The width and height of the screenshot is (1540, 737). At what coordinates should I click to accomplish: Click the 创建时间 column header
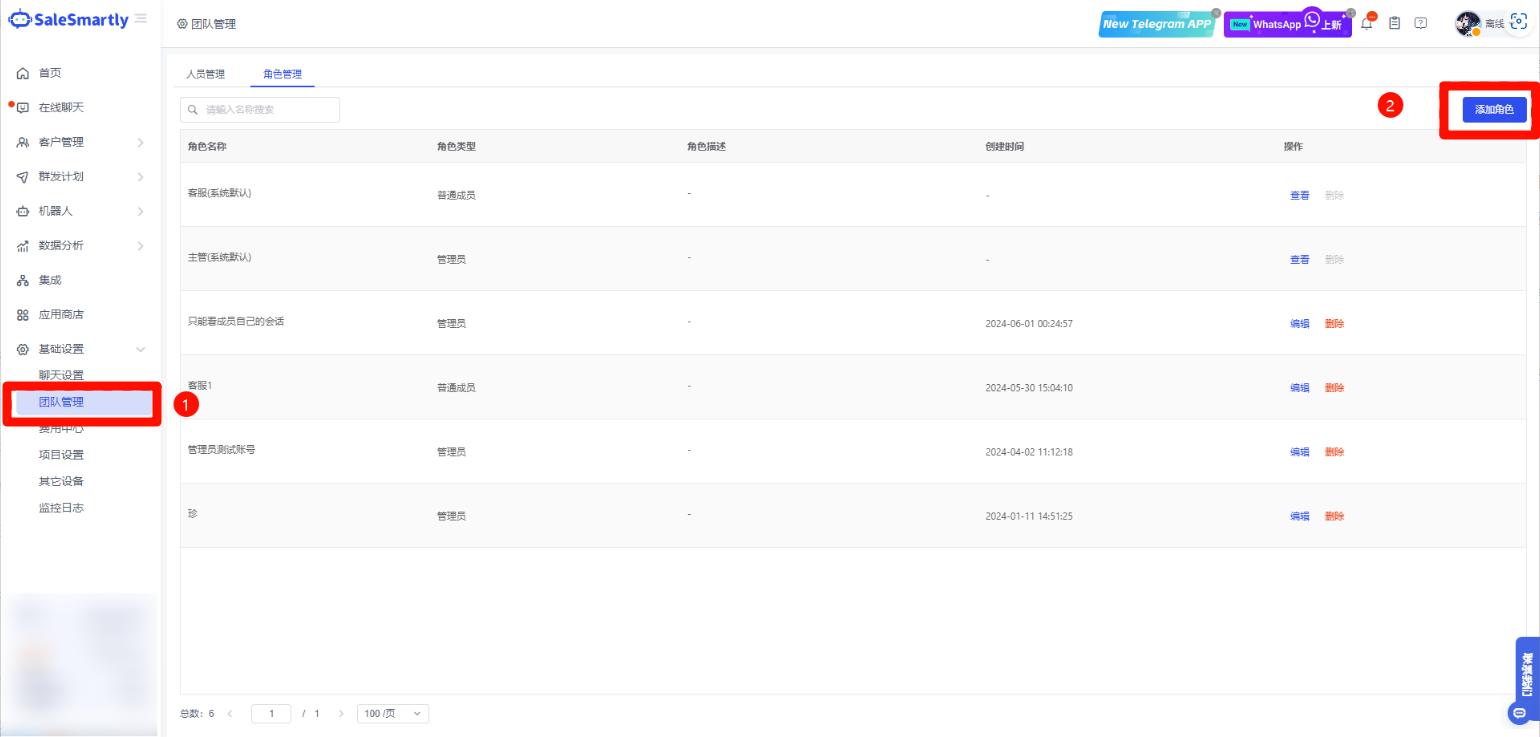1004,147
